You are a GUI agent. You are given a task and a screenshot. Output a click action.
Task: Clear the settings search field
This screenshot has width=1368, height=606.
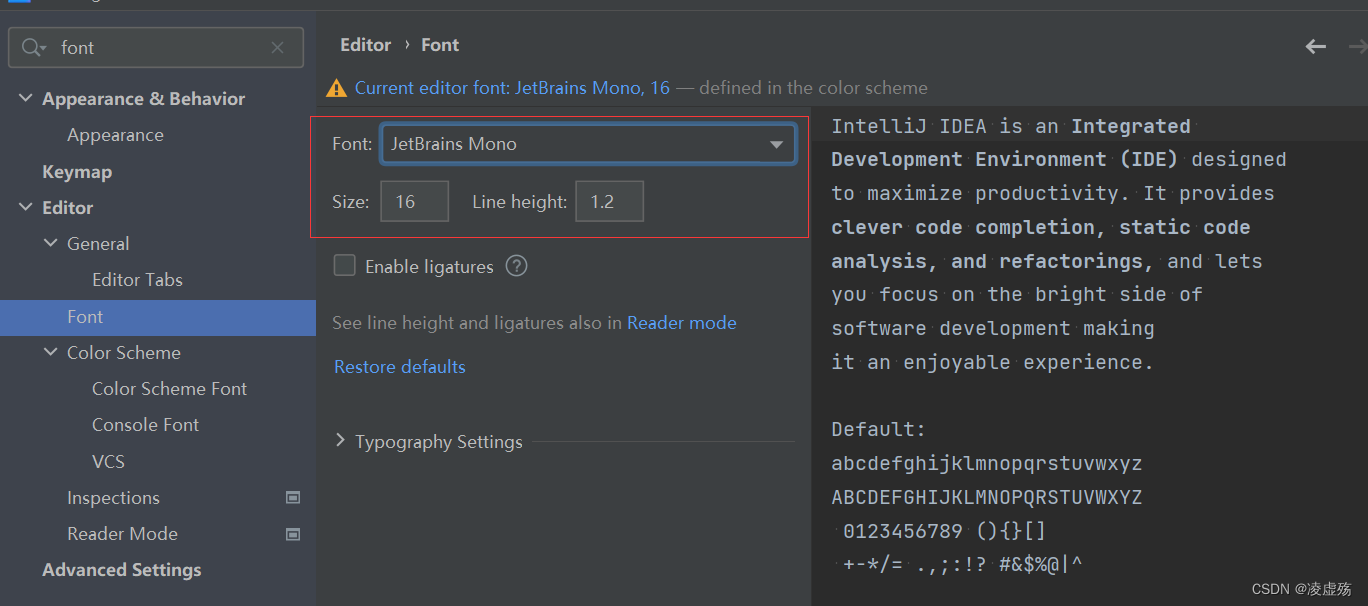click(278, 48)
